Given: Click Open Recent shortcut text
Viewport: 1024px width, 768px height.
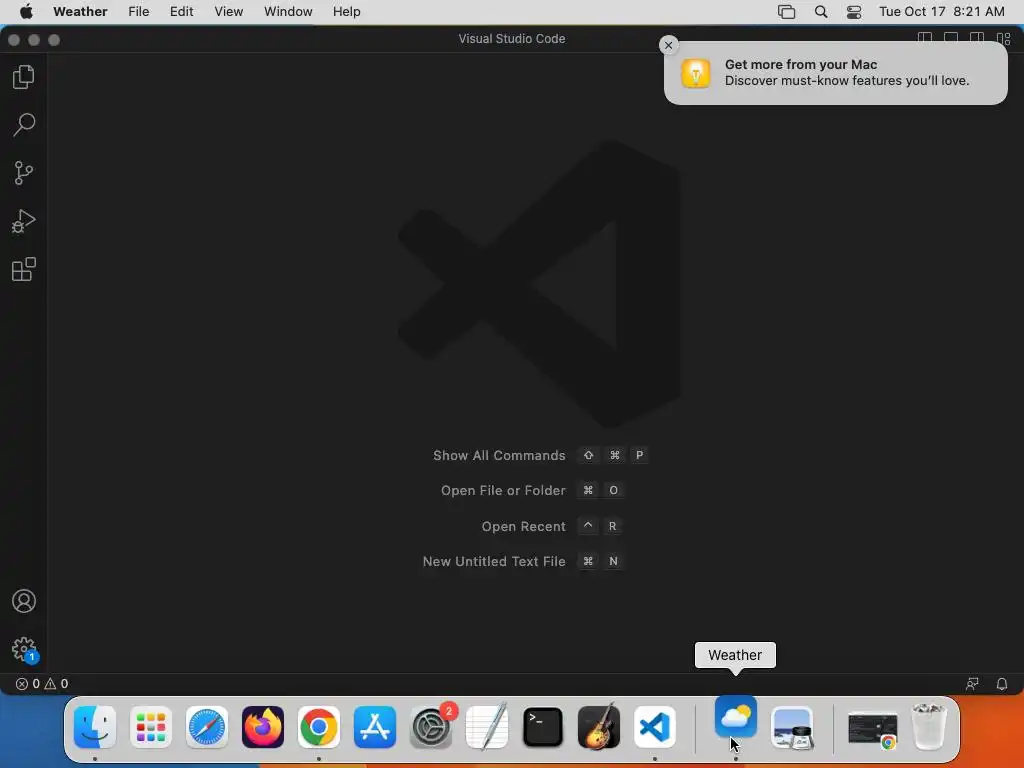Looking at the screenshot, I should point(523,526).
